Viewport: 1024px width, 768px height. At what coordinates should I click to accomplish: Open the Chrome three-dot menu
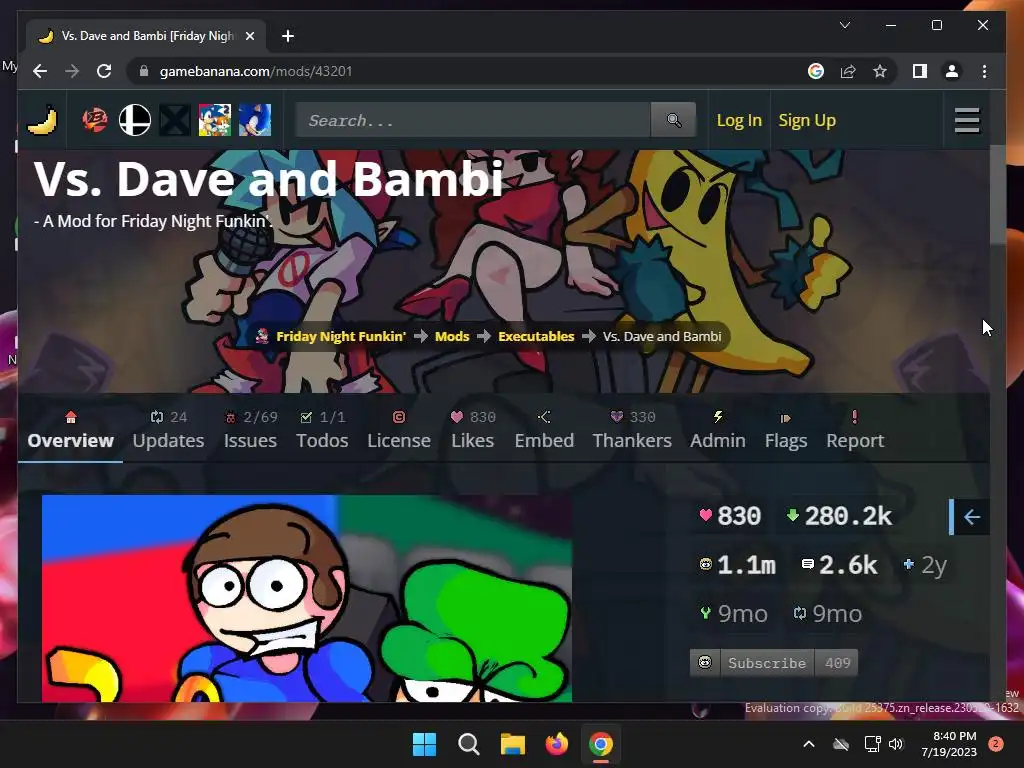click(984, 71)
